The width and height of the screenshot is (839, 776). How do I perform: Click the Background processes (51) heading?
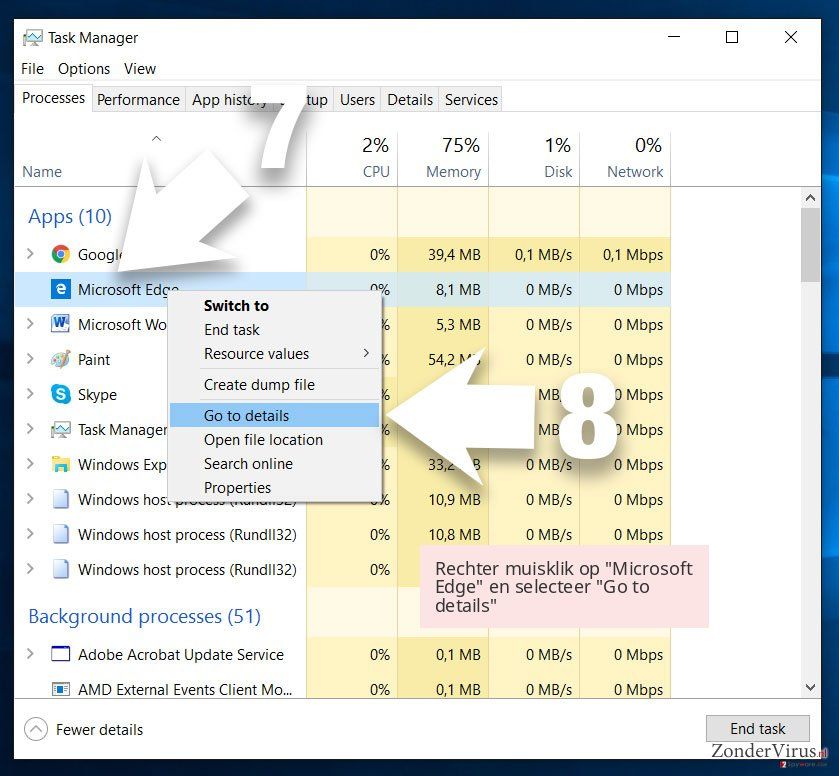[144, 617]
